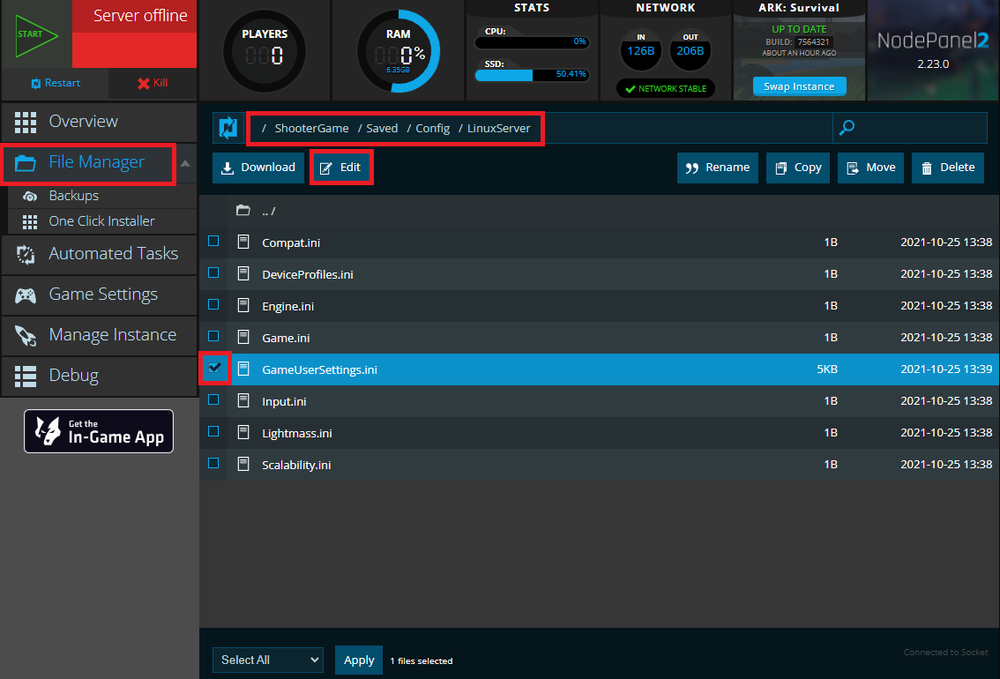Tick the Engine.ini file checkbox
Viewport: 1000px width, 679px height.
[214, 305]
